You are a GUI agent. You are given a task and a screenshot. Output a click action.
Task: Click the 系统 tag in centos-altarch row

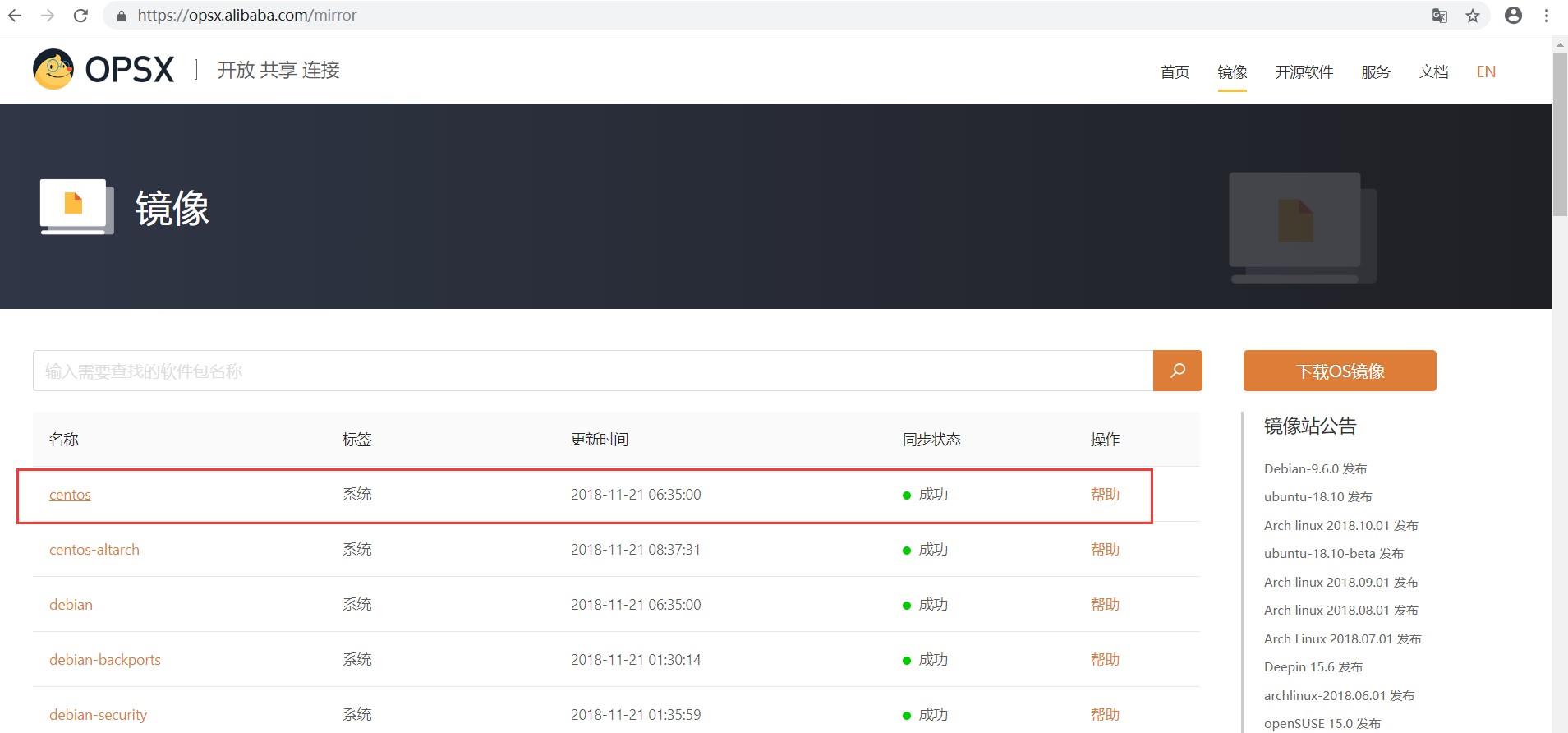357,550
